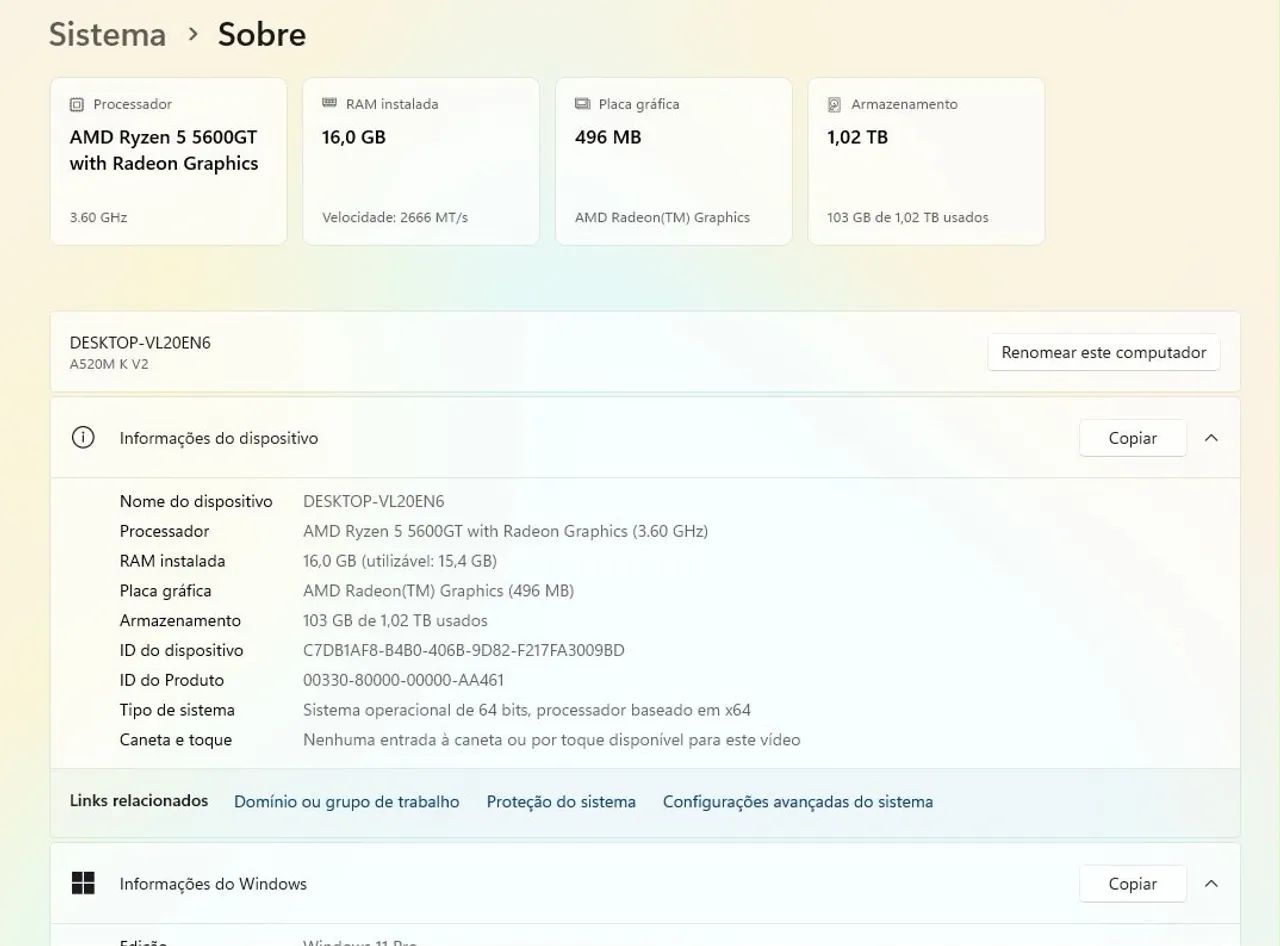Open the RAM instalada summary card
This screenshot has width=1280, height=946.
tap(421, 161)
